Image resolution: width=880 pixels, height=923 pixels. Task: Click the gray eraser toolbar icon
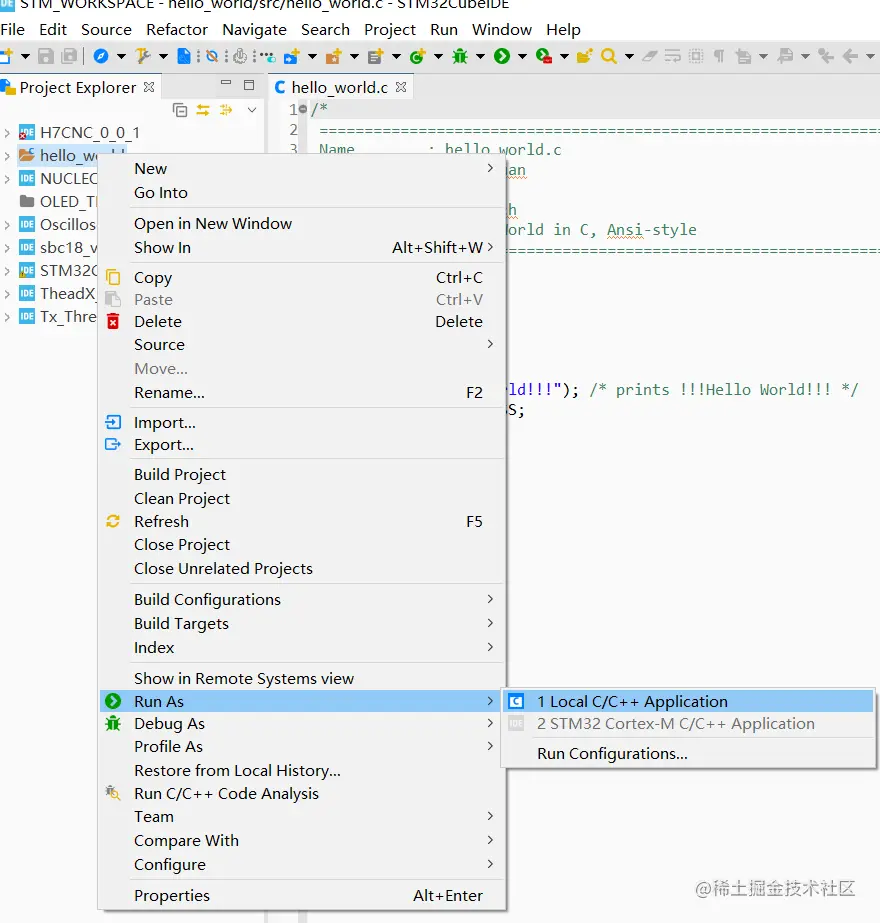(x=649, y=57)
